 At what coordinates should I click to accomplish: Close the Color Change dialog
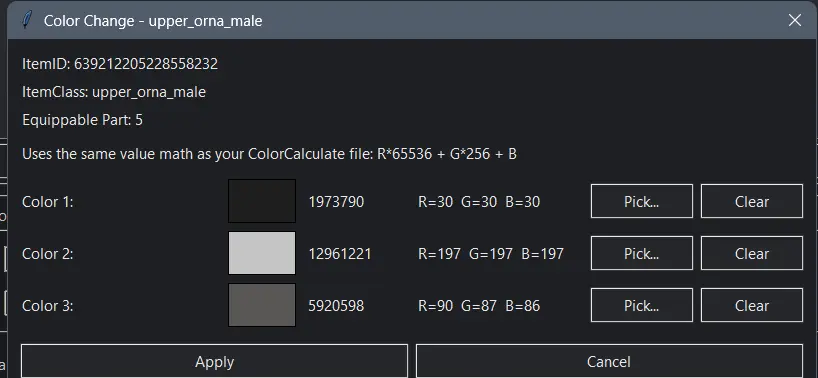tap(795, 20)
